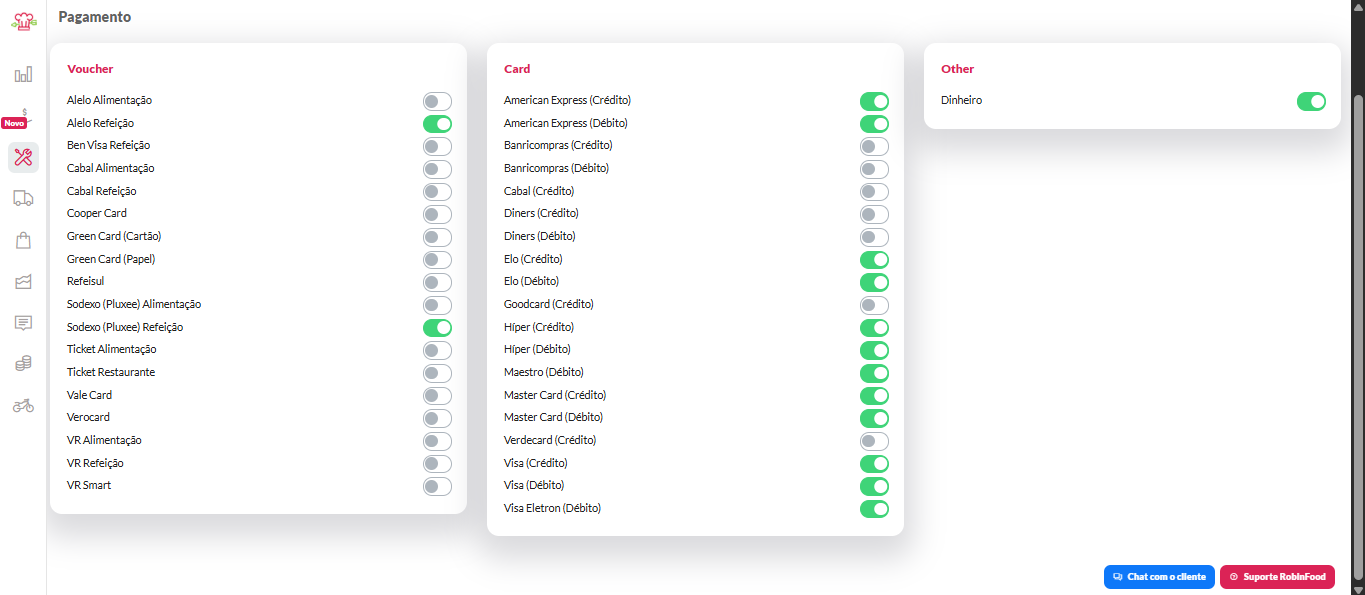Click the Chat com o cliente button

point(1159,577)
